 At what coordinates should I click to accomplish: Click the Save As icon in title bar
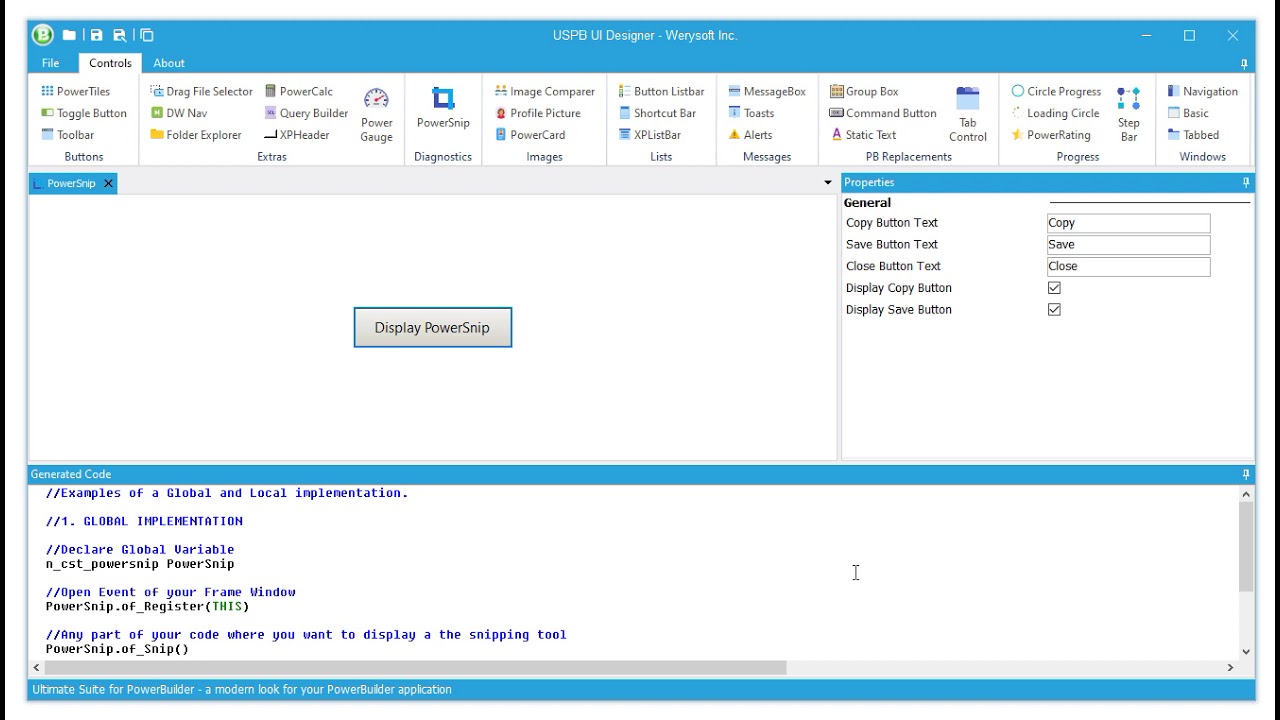pos(119,35)
